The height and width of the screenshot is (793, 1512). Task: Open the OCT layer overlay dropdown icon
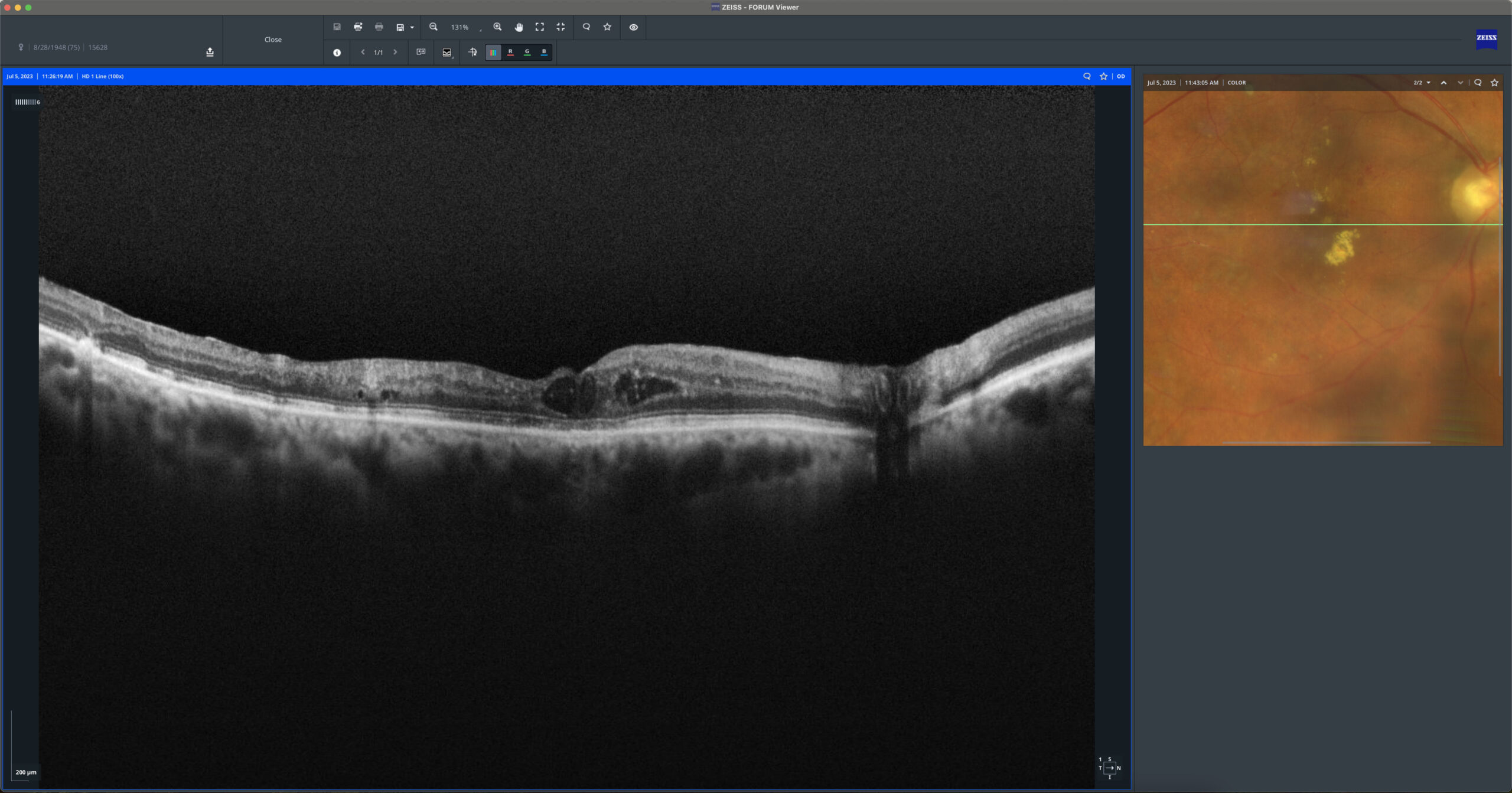coord(447,53)
